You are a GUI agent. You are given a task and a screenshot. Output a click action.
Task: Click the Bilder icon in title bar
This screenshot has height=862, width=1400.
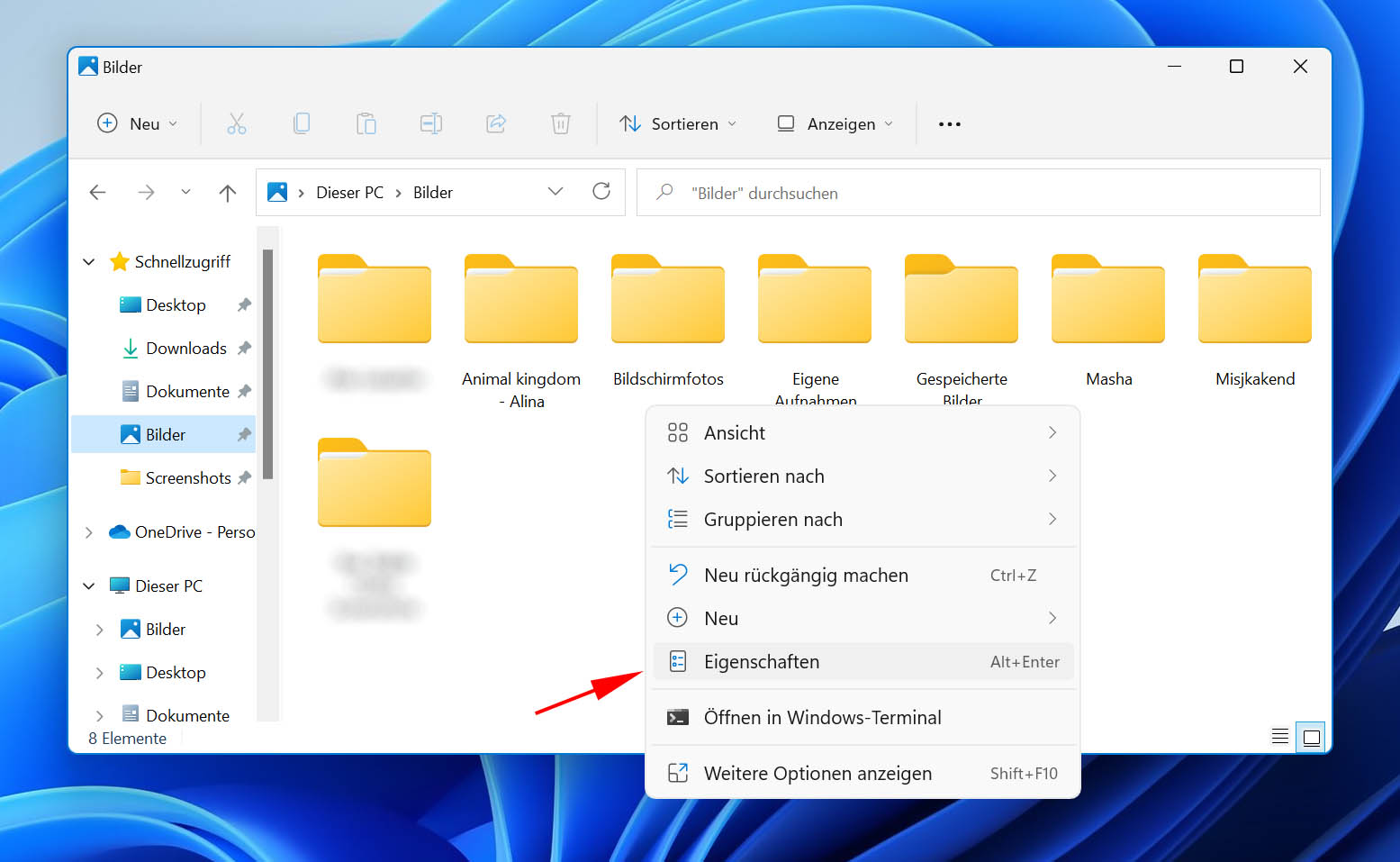pyautogui.click(x=88, y=67)
